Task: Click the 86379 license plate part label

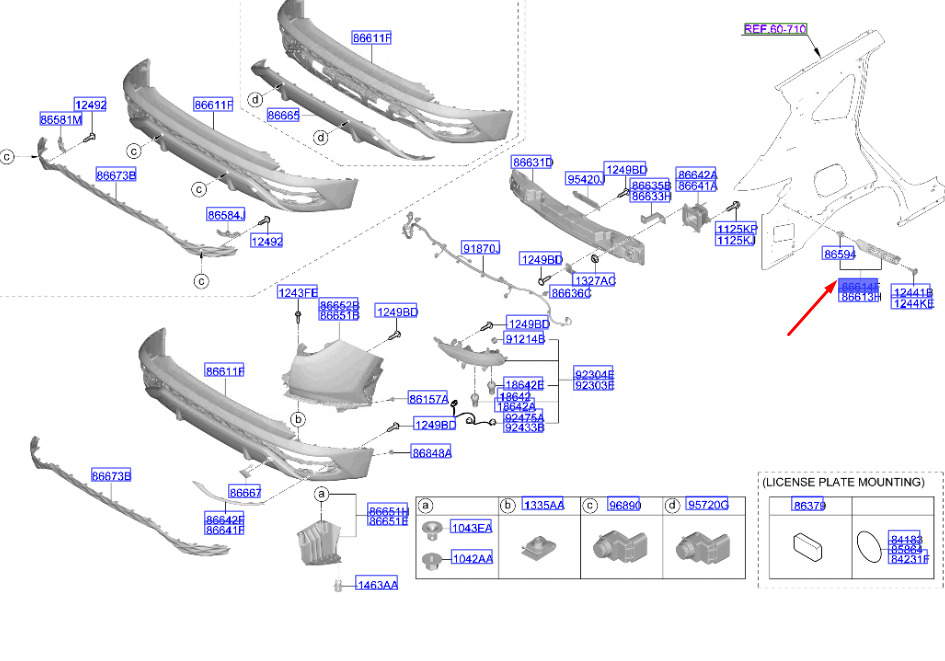Action: click(x=810, y=507)
